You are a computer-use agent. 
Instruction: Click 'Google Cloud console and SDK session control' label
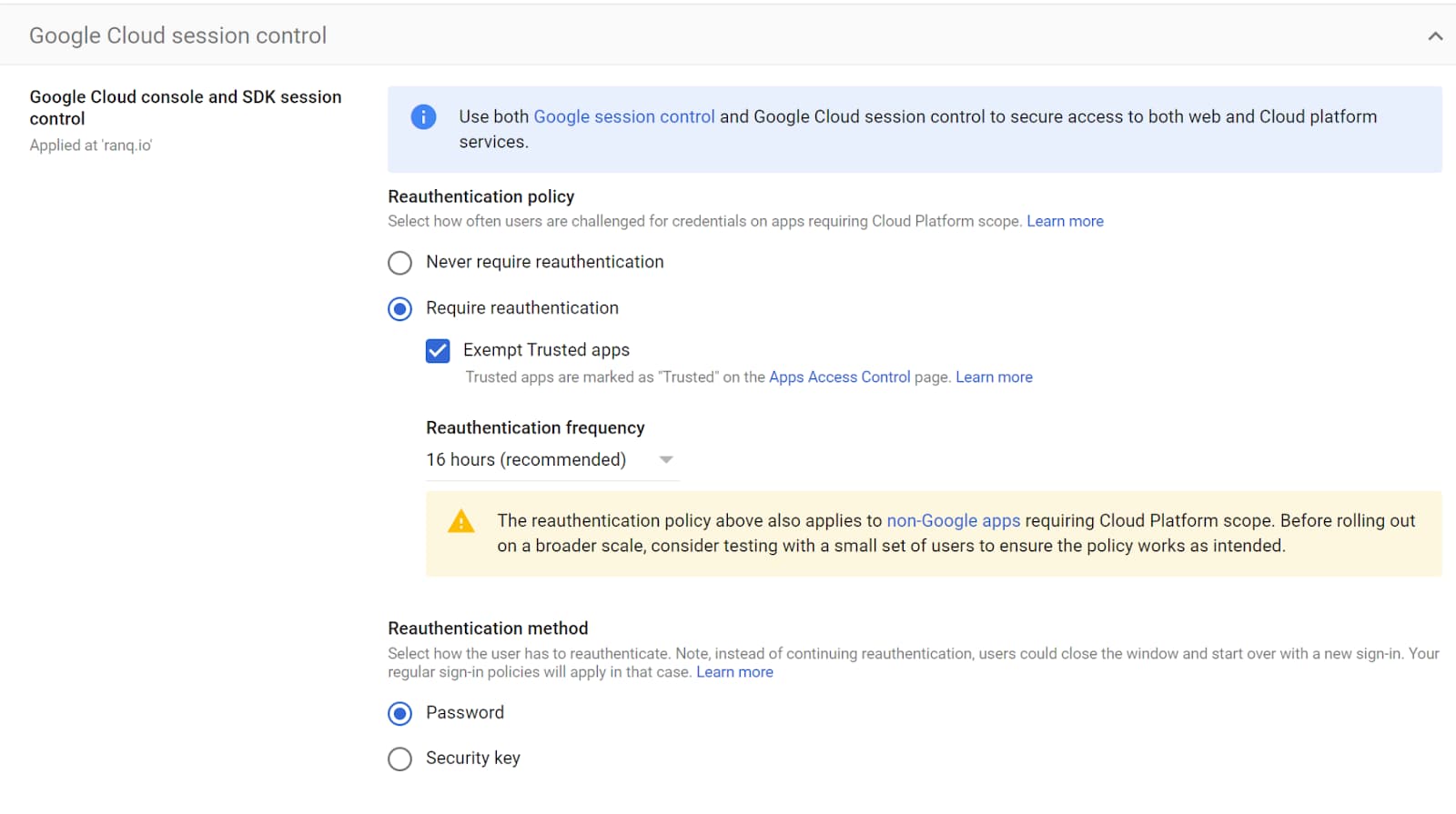coord(186,107)
